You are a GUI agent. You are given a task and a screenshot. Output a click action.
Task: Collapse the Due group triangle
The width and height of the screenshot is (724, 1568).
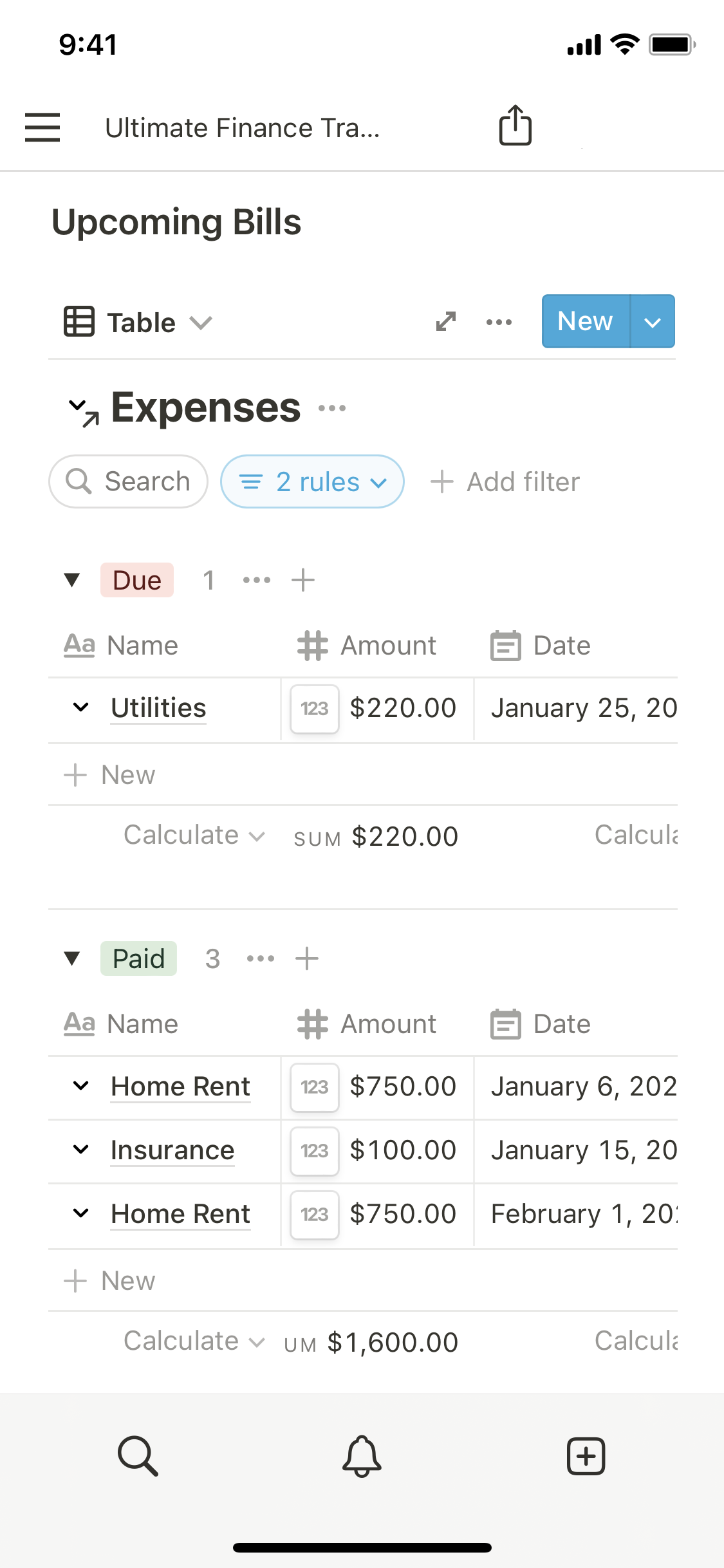pos(72,580)
